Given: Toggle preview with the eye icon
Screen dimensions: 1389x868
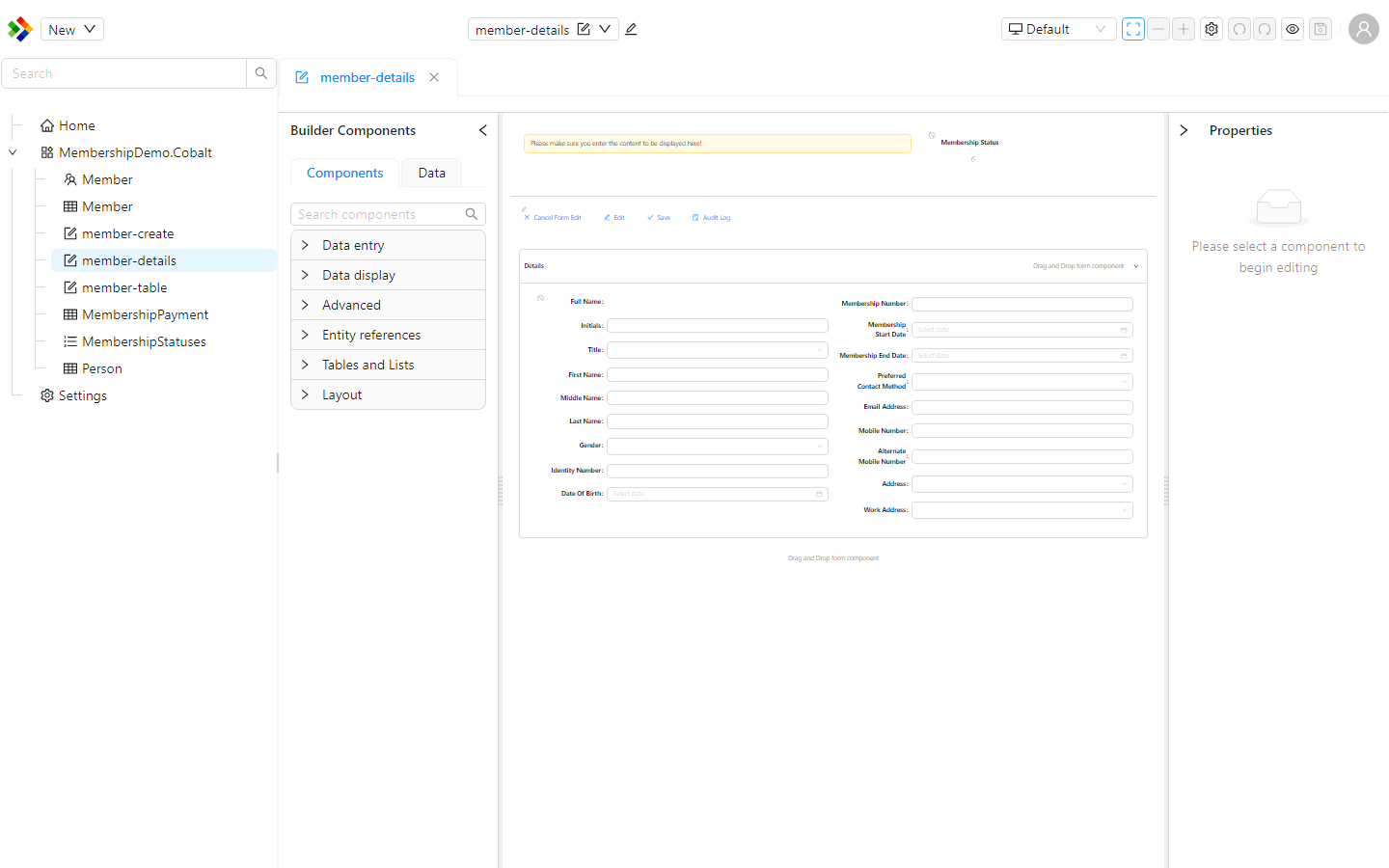Looking at the screenshot, I should click(x=1293, y=29).
